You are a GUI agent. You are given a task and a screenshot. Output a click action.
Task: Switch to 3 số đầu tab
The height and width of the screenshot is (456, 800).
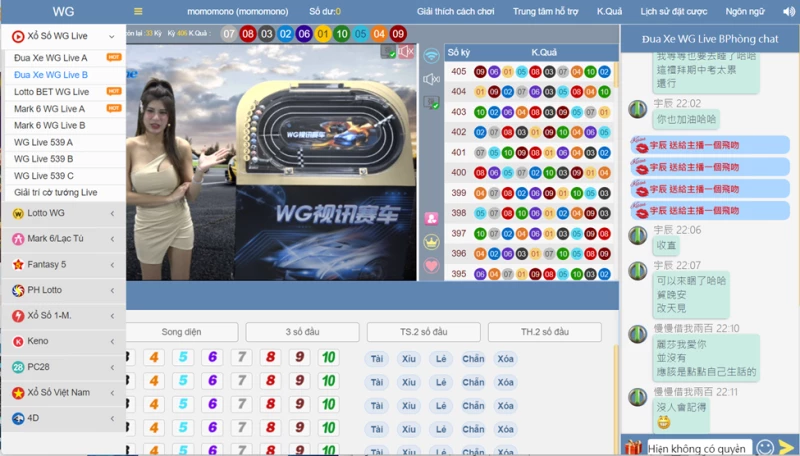[x=303, y=332]
